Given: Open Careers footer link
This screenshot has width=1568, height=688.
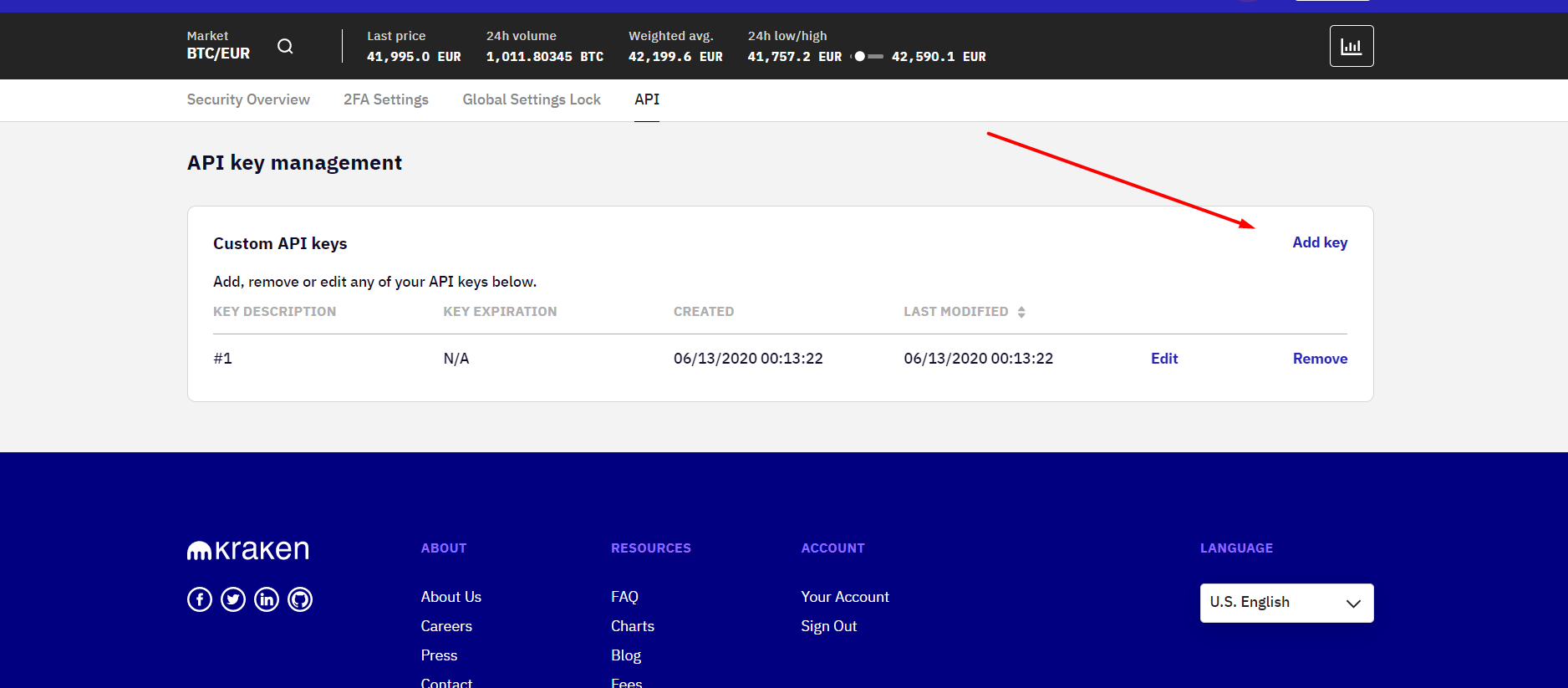Looking at the screenshot, I should (446, 626).
